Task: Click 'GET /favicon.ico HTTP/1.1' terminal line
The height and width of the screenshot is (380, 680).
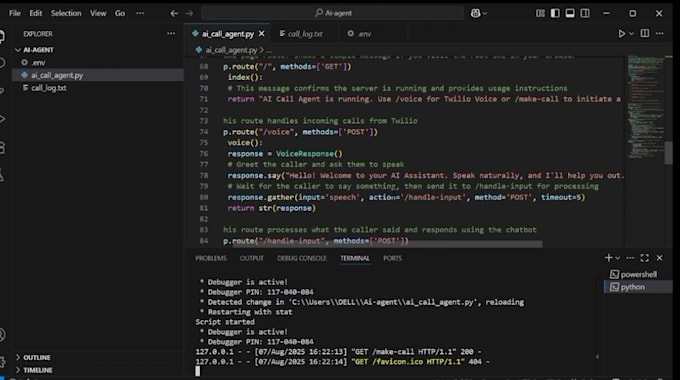Action: 343,362
